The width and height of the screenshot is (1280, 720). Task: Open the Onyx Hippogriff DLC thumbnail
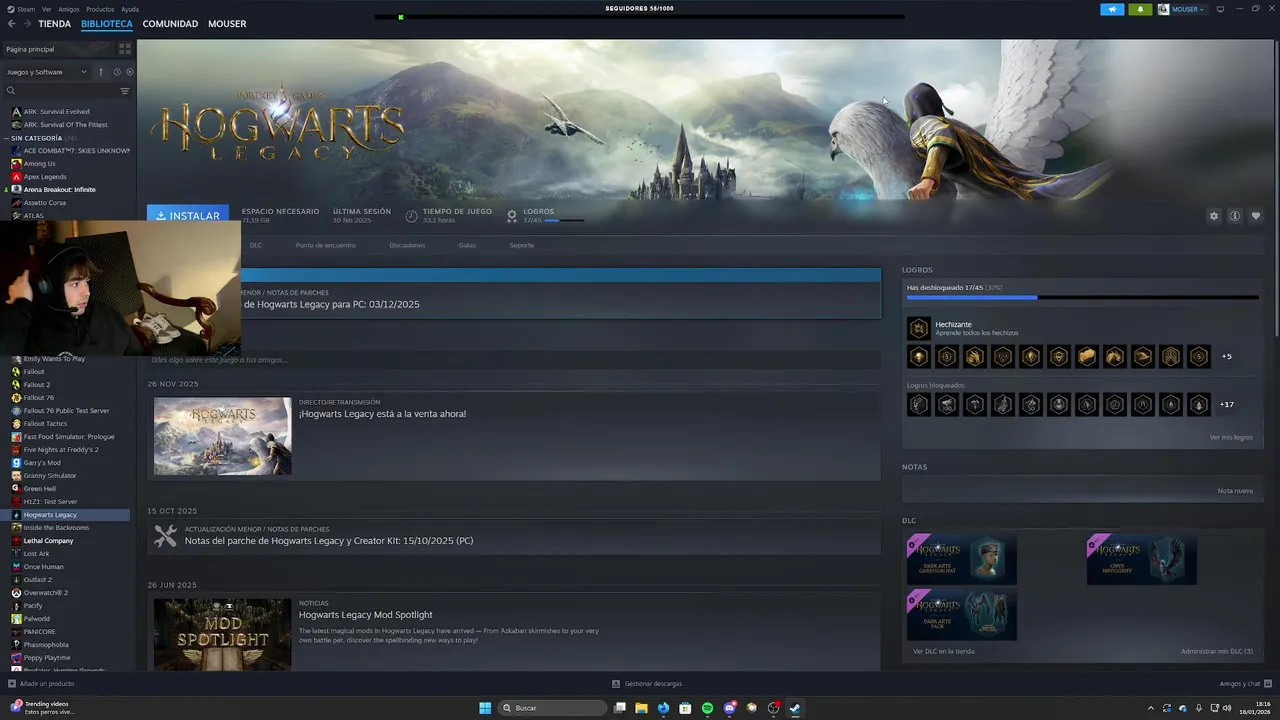coord(1141,559)
